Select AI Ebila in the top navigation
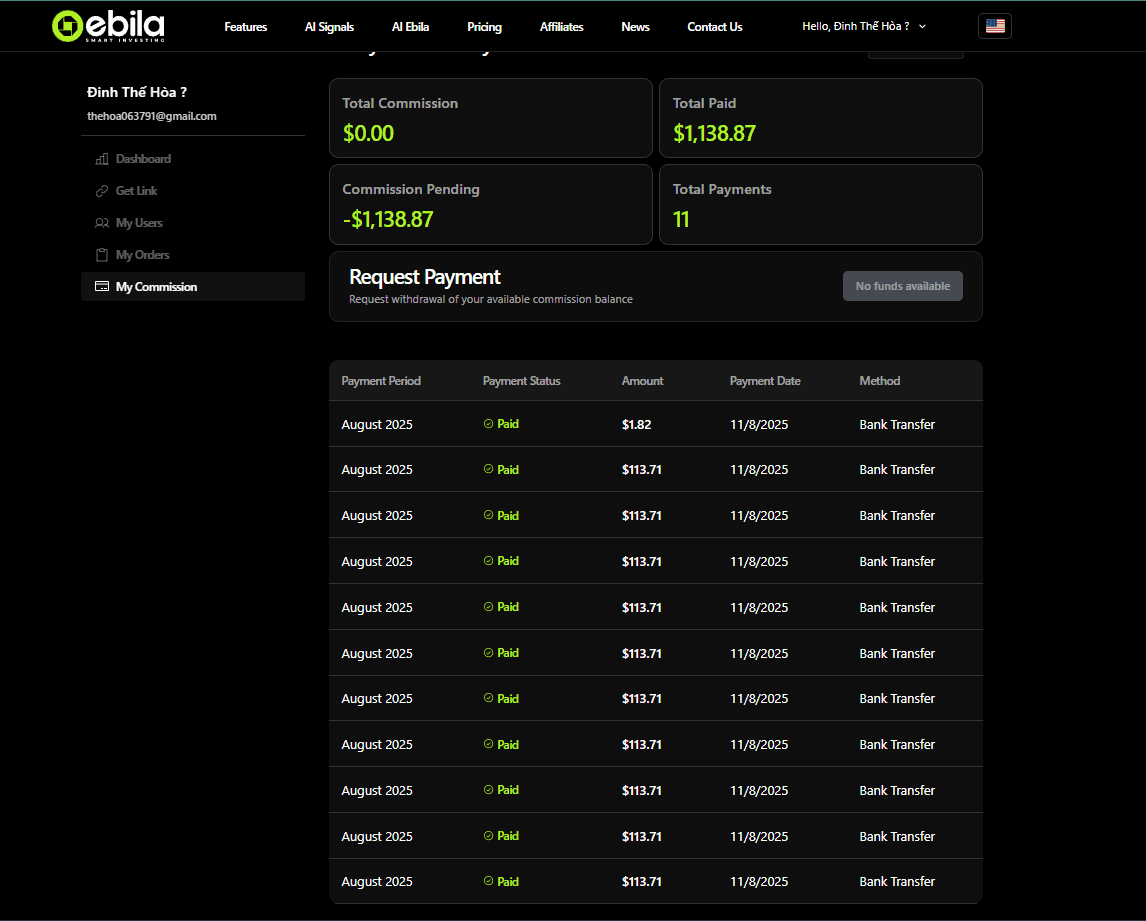 coord(410,27)
